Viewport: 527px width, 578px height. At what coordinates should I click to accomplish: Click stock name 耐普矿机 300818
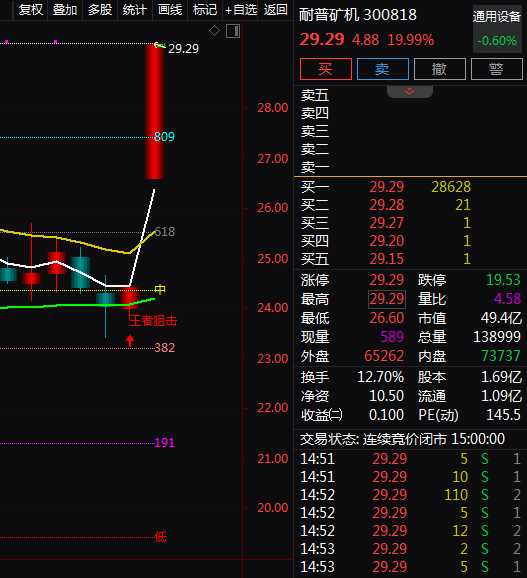(357, 15)
